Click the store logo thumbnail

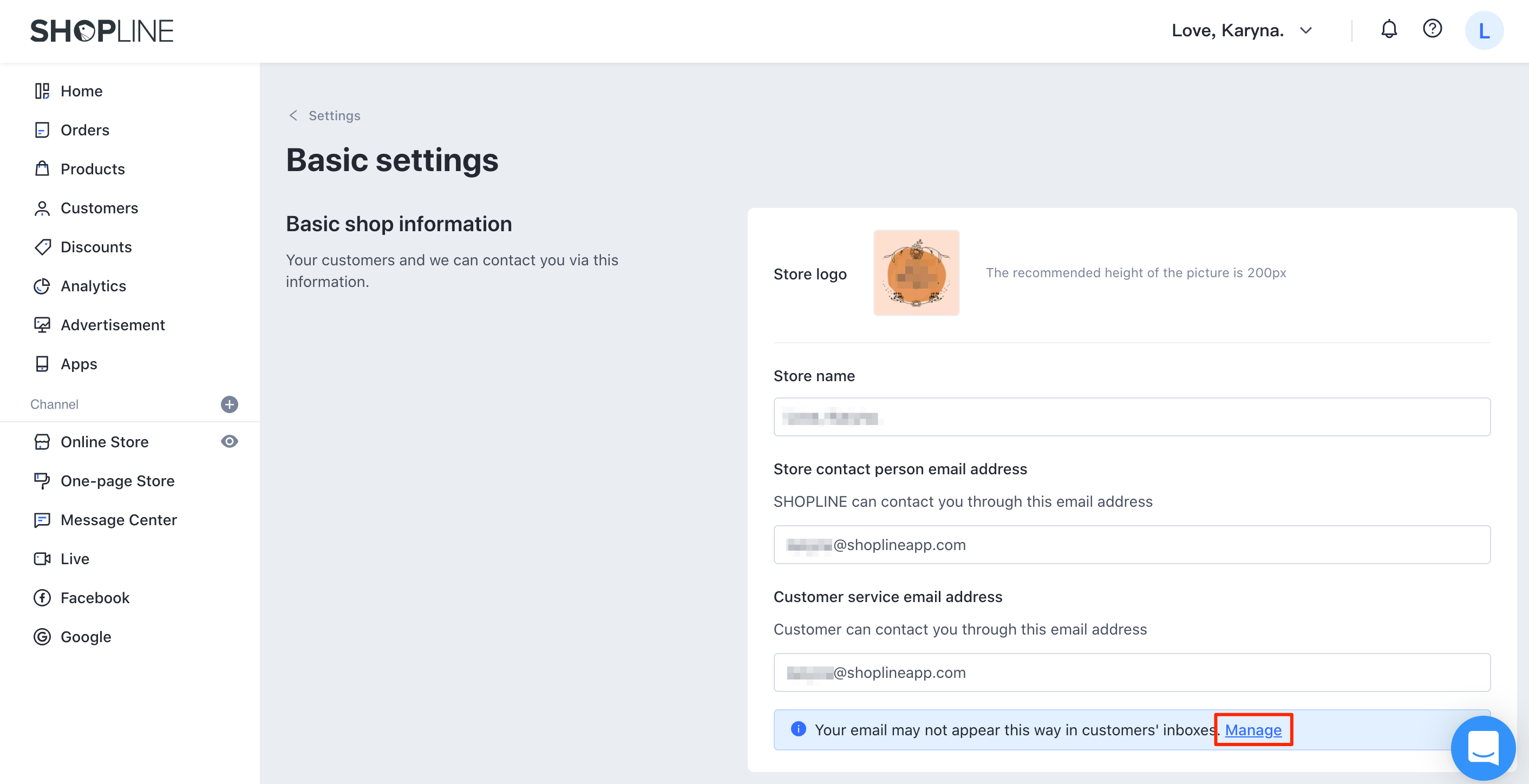tap(916, 273)
